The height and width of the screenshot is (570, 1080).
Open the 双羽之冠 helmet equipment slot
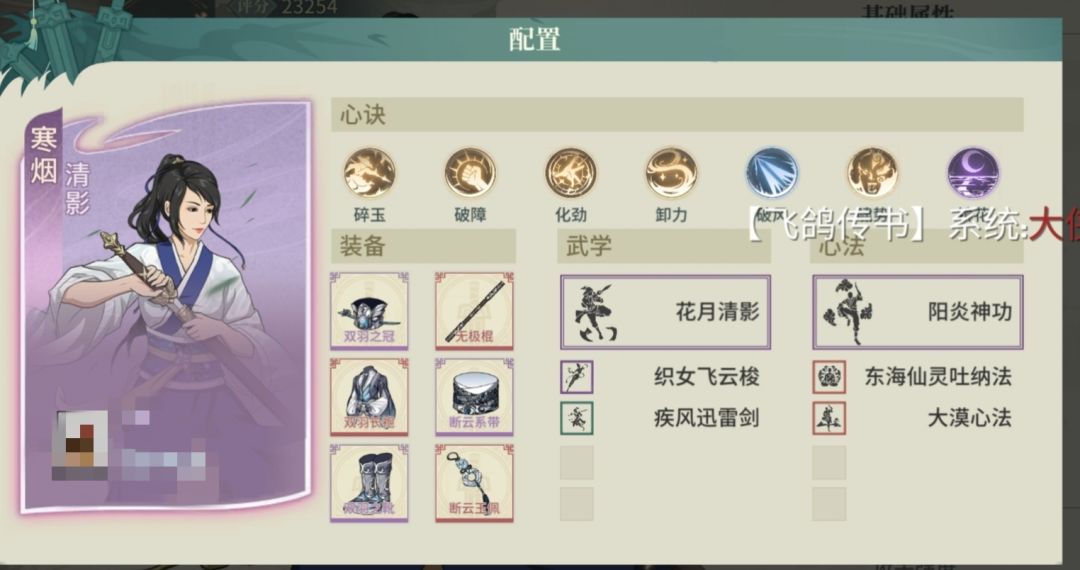pos(369,311)
